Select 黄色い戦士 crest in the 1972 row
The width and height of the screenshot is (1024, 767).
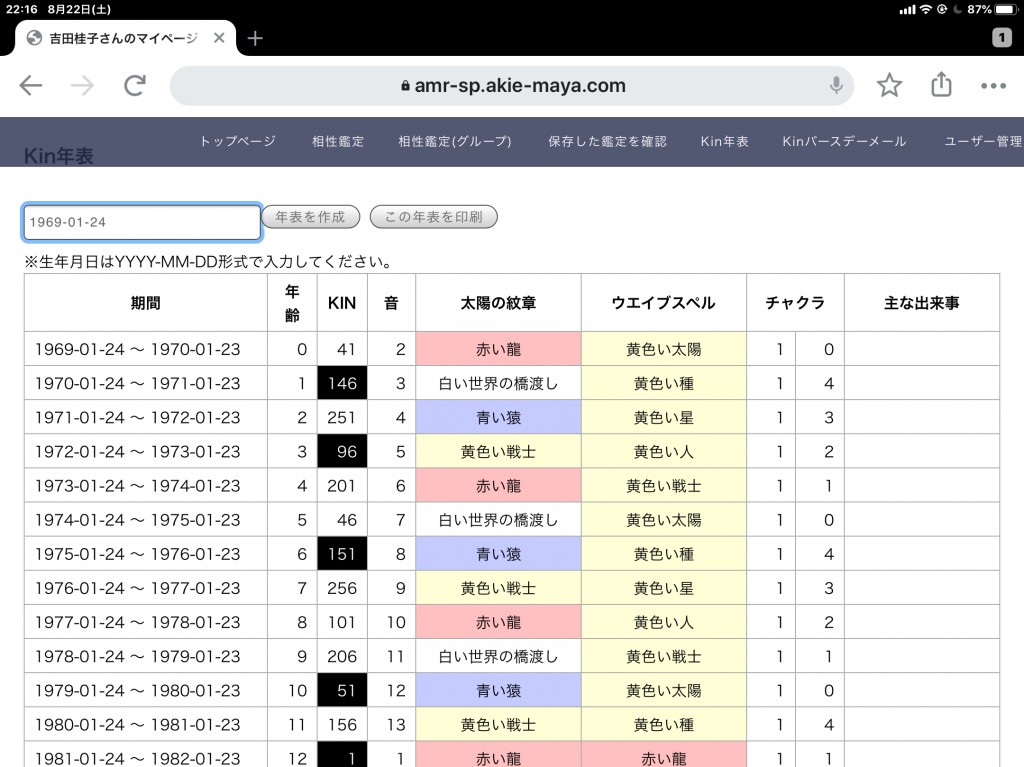(x=498, y=451)
